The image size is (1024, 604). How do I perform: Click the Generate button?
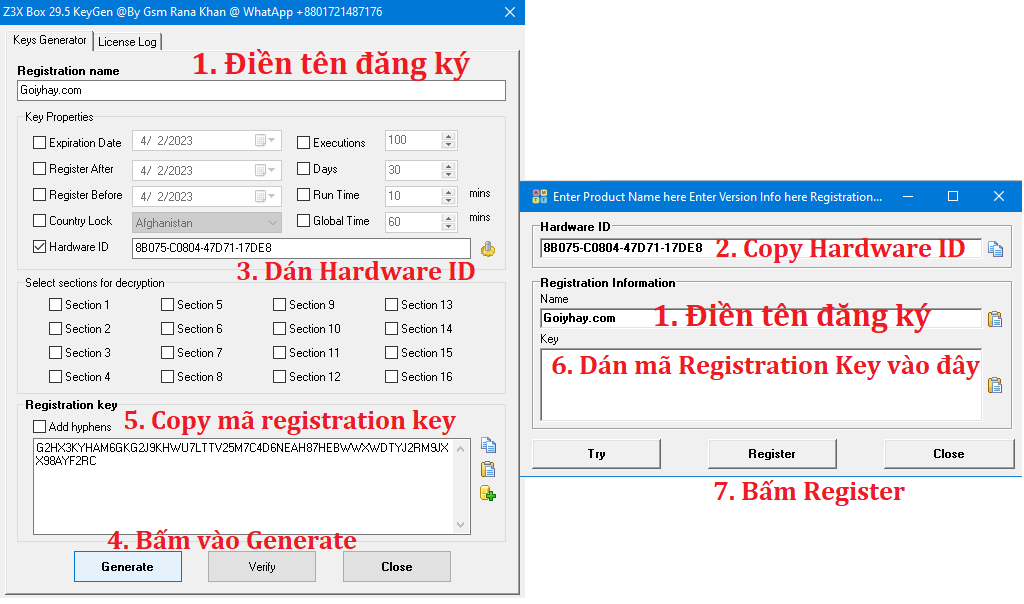[x=127, y=567]
